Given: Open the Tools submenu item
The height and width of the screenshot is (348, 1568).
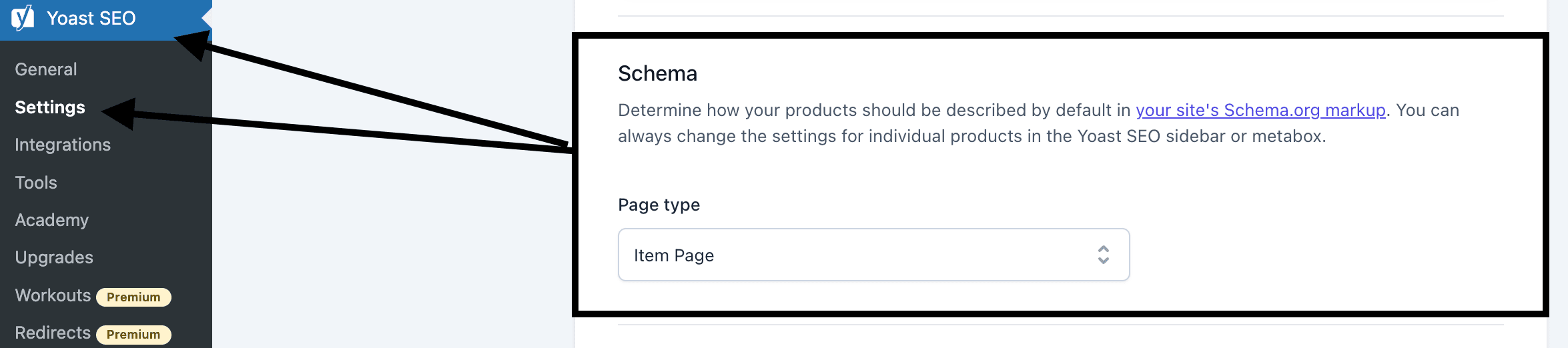Looking at the screenshot, I should [x=36, y=183].
